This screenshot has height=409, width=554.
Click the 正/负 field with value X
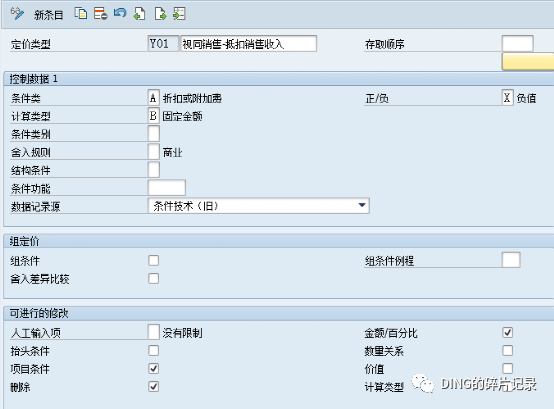pyautogui.click(x=507, y=97)
